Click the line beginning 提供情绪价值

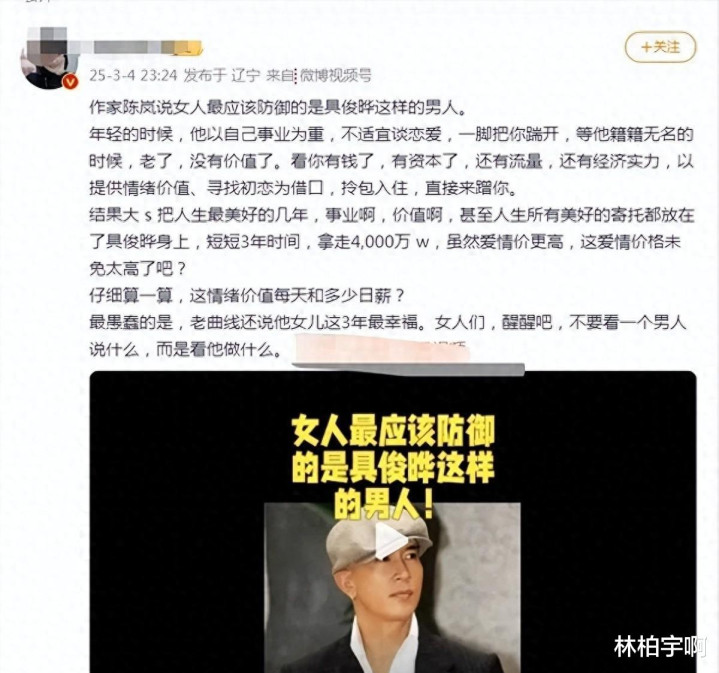[303, 188]
